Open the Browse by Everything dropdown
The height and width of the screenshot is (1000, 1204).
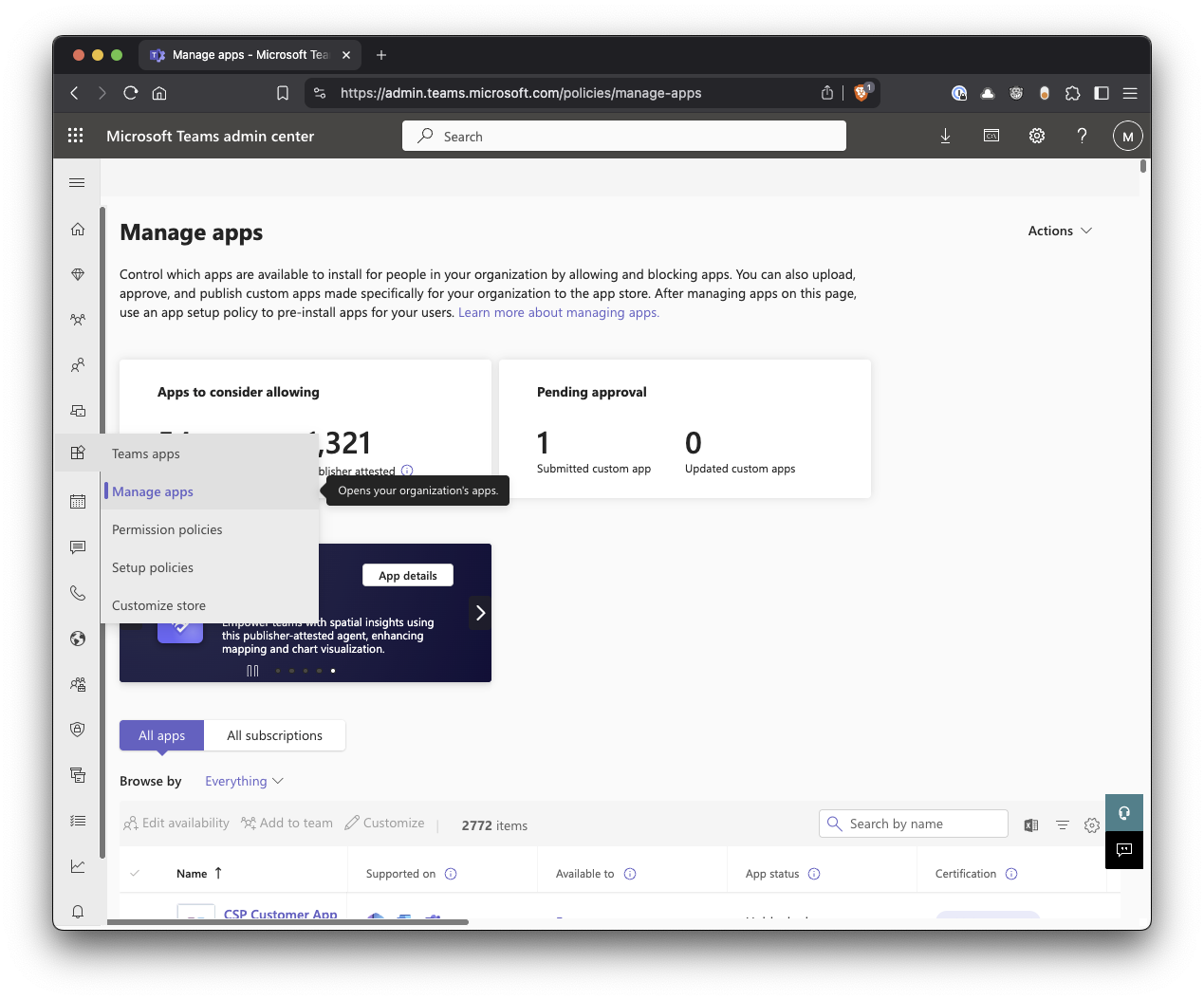pos(244,781)
